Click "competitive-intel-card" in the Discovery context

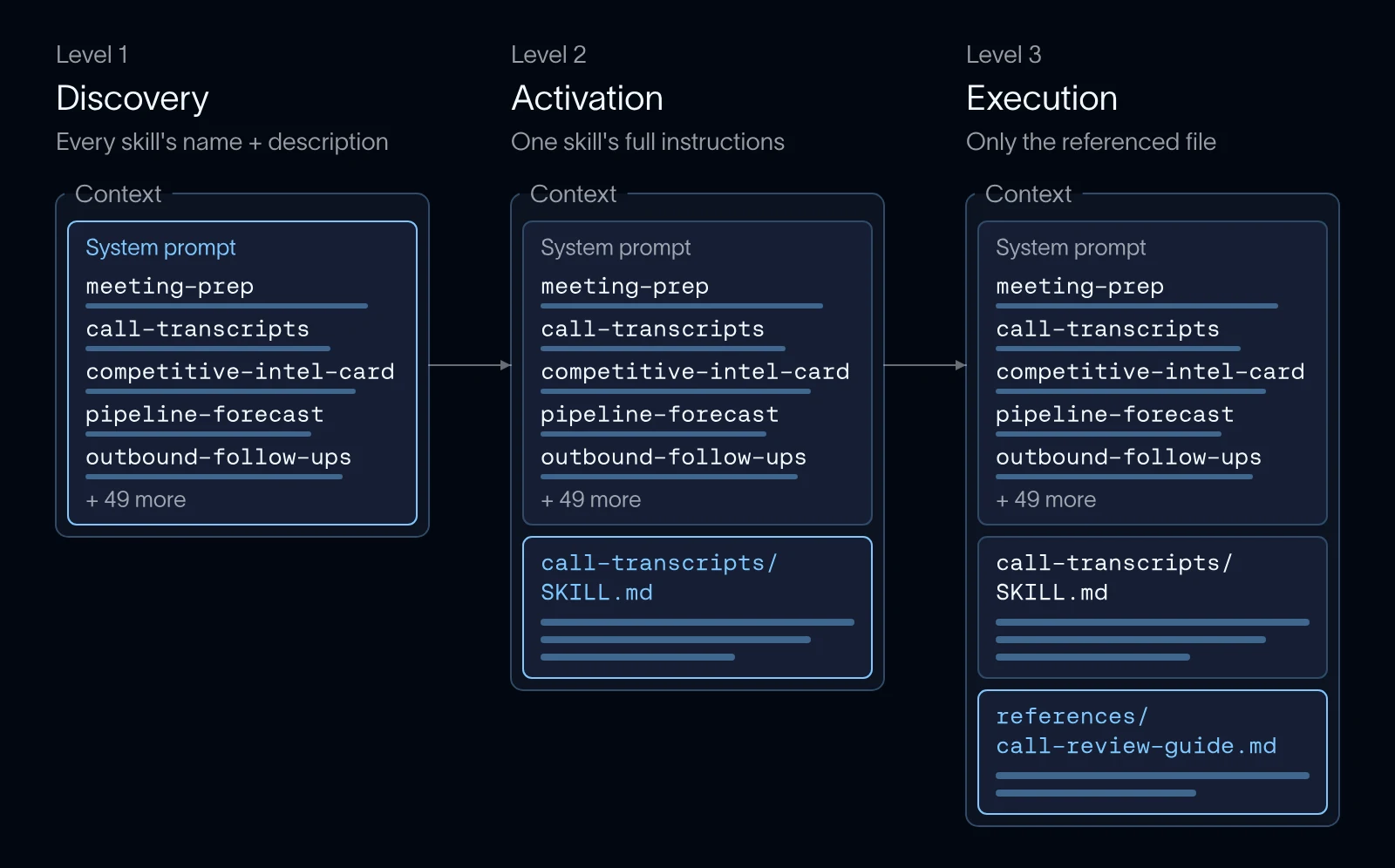tap(240, 371)
